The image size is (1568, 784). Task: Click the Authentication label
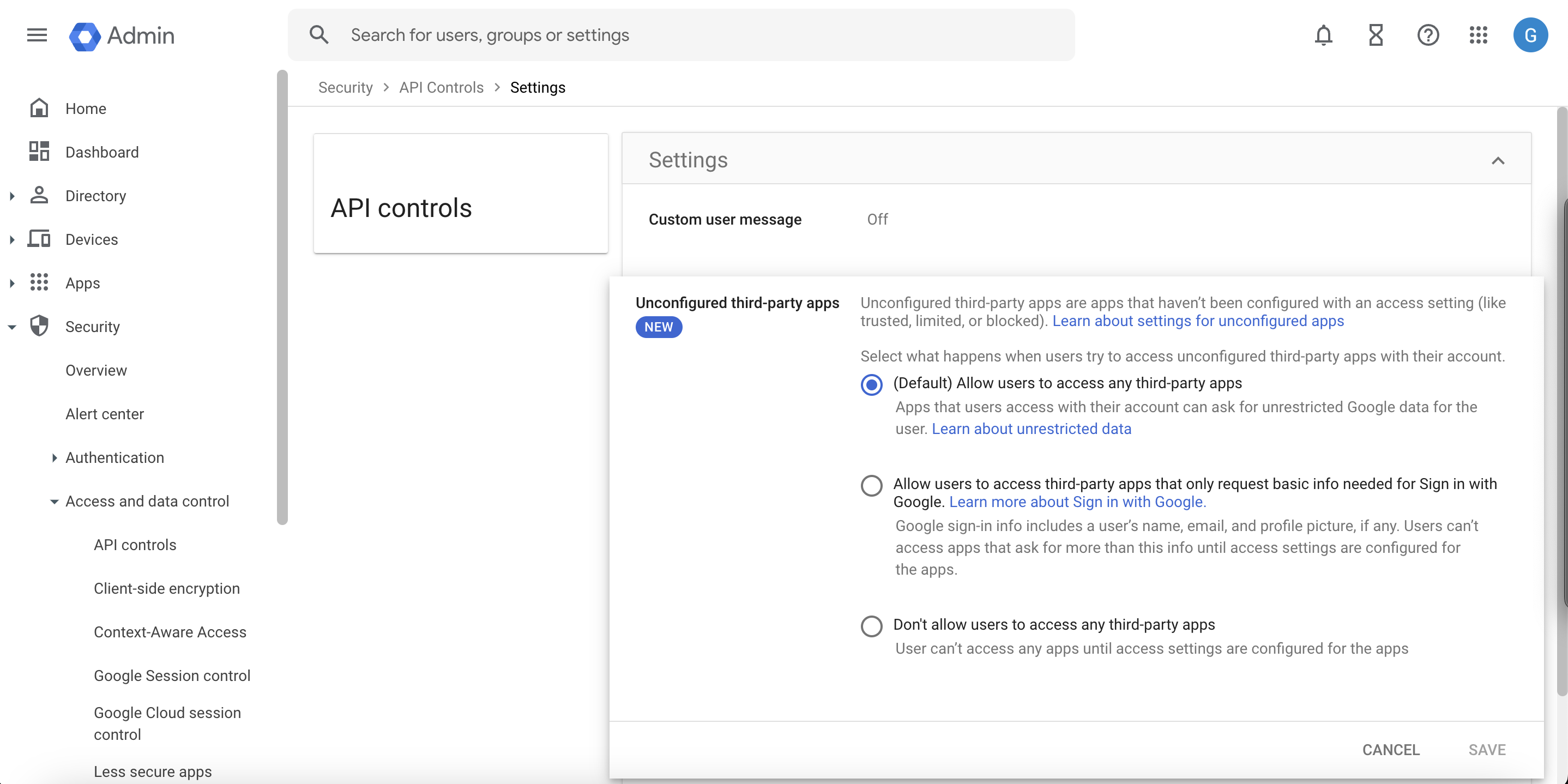[x=115, y=457]
